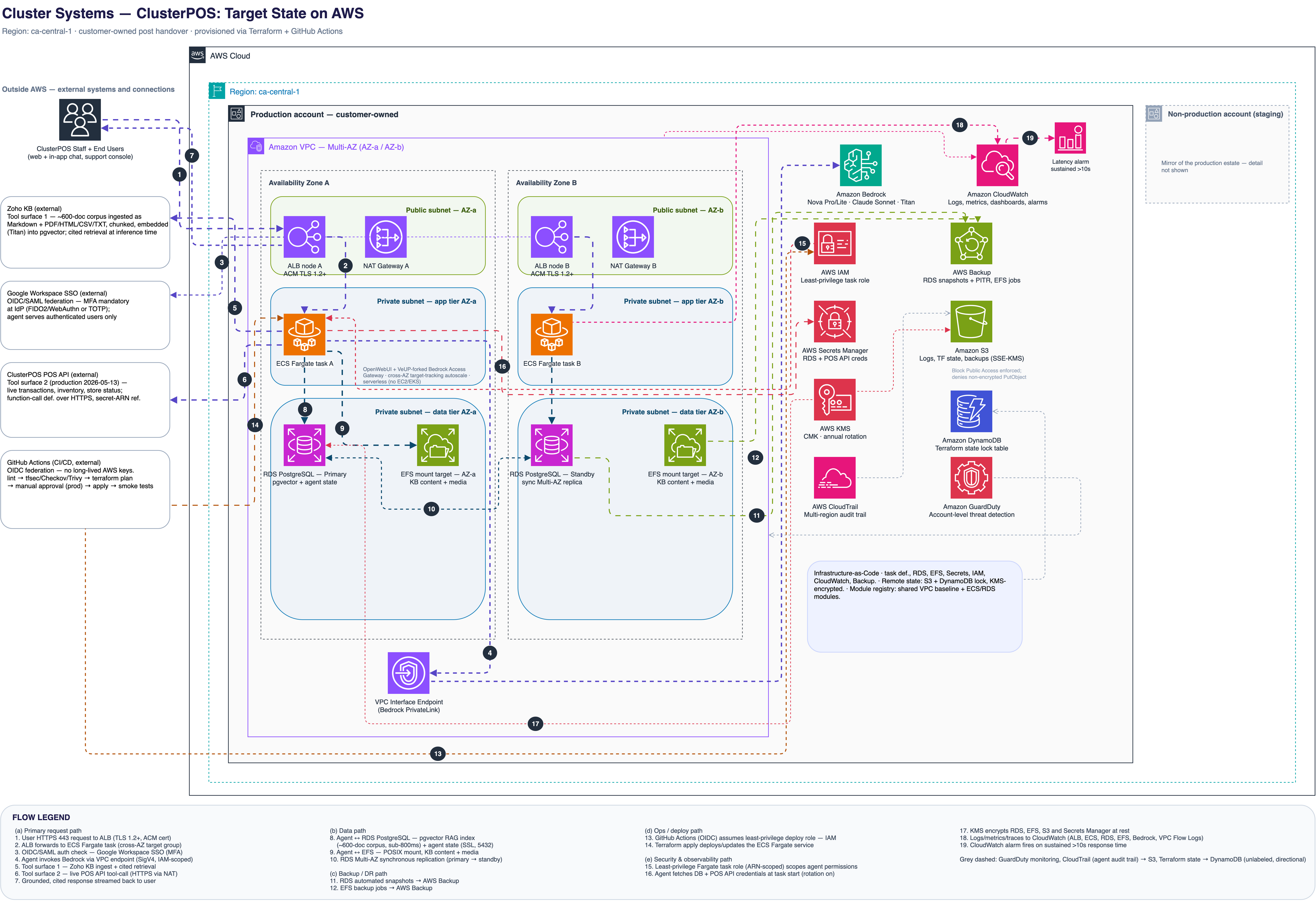Select the AWS Secrets Manager icon
The height and width of the screenshot is (908, 1316).
point(835,322)
